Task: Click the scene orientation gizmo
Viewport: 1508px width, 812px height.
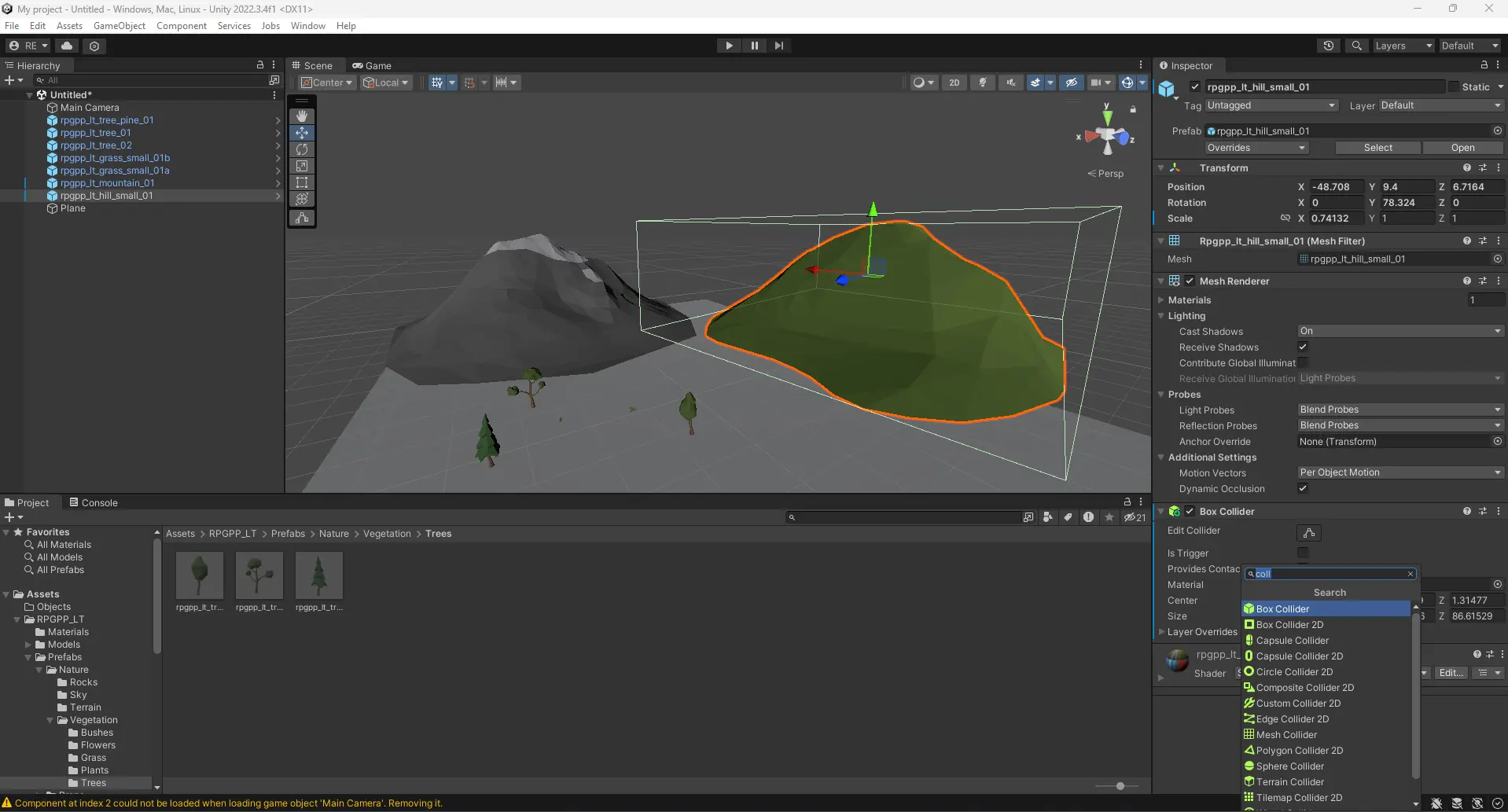Action: [x=1107, y=135]
